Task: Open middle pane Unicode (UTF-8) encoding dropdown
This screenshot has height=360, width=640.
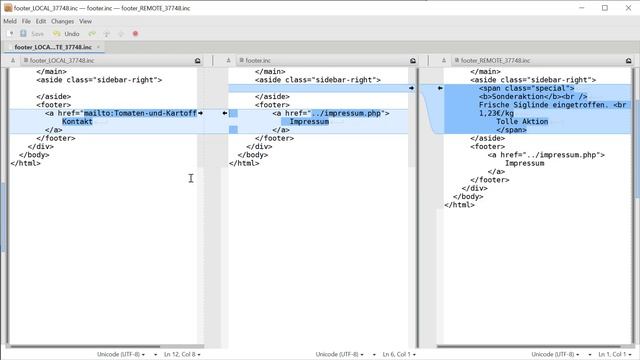Action: pos(340,354)
